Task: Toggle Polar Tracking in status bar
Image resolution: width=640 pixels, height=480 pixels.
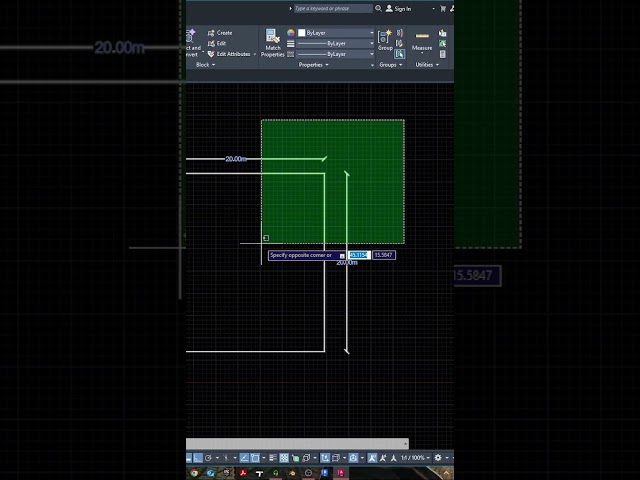Action: (x=208, y=458)
